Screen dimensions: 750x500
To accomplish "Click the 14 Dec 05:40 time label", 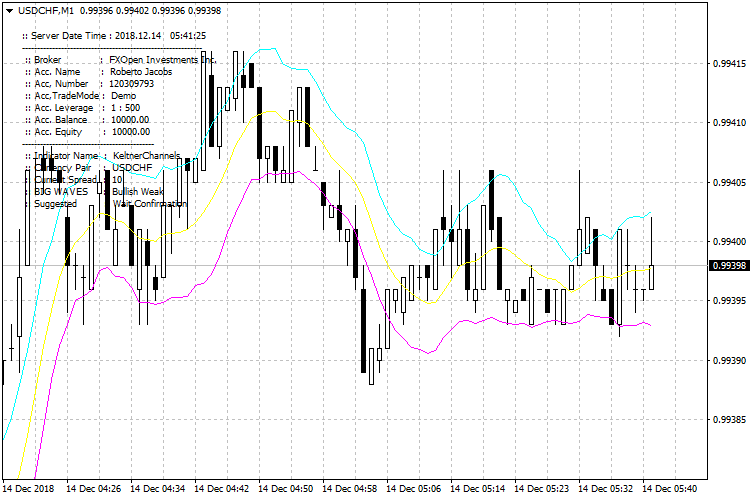I will 671,489.
